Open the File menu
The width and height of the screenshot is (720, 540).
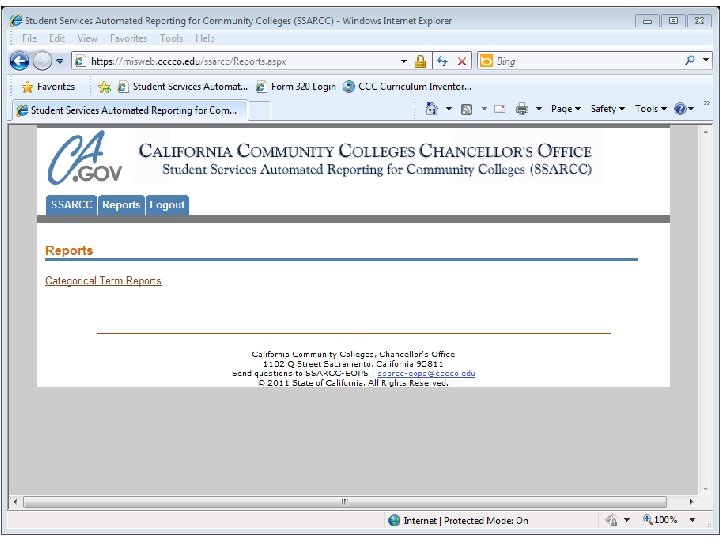(29, 39)
